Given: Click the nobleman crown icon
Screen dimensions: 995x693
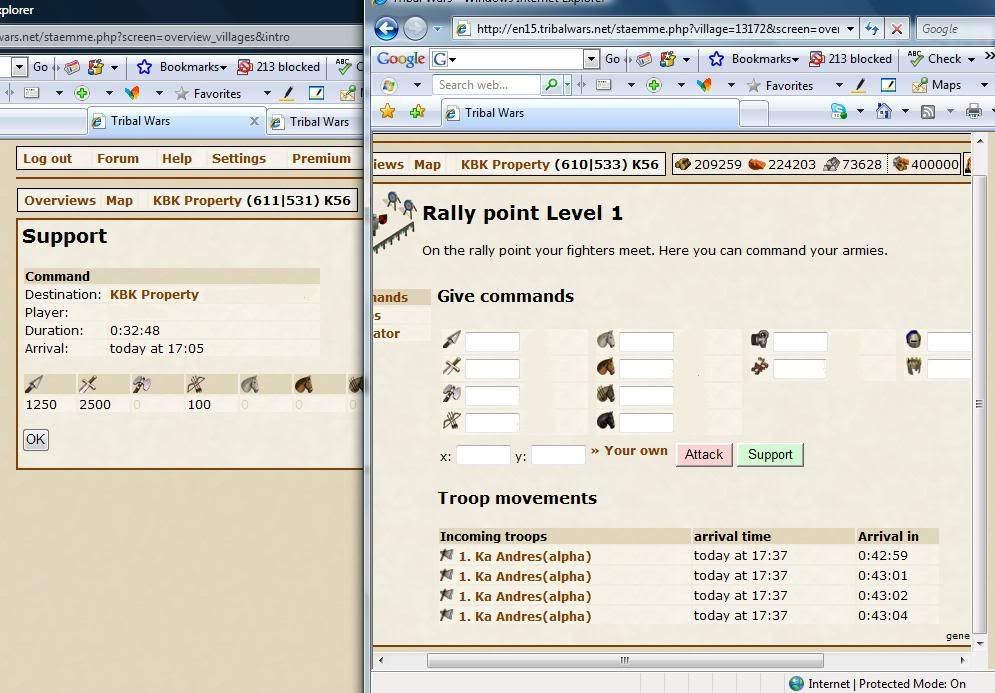Looking at the screenshot, I should pos(914,367).
